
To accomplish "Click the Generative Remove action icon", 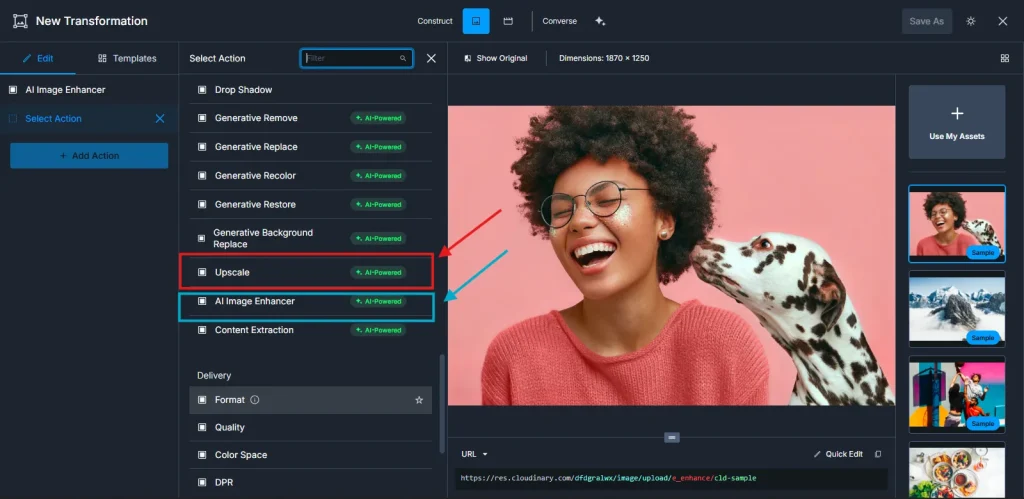I will click(202, 118).
